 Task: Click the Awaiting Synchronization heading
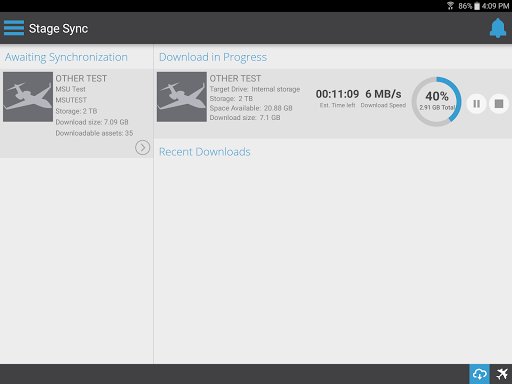(66, 57)
